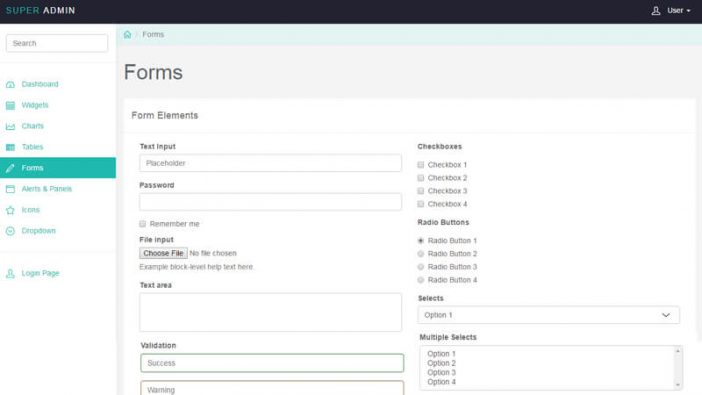
Task: Click the Login Page user icon
Action: [10, 273]
